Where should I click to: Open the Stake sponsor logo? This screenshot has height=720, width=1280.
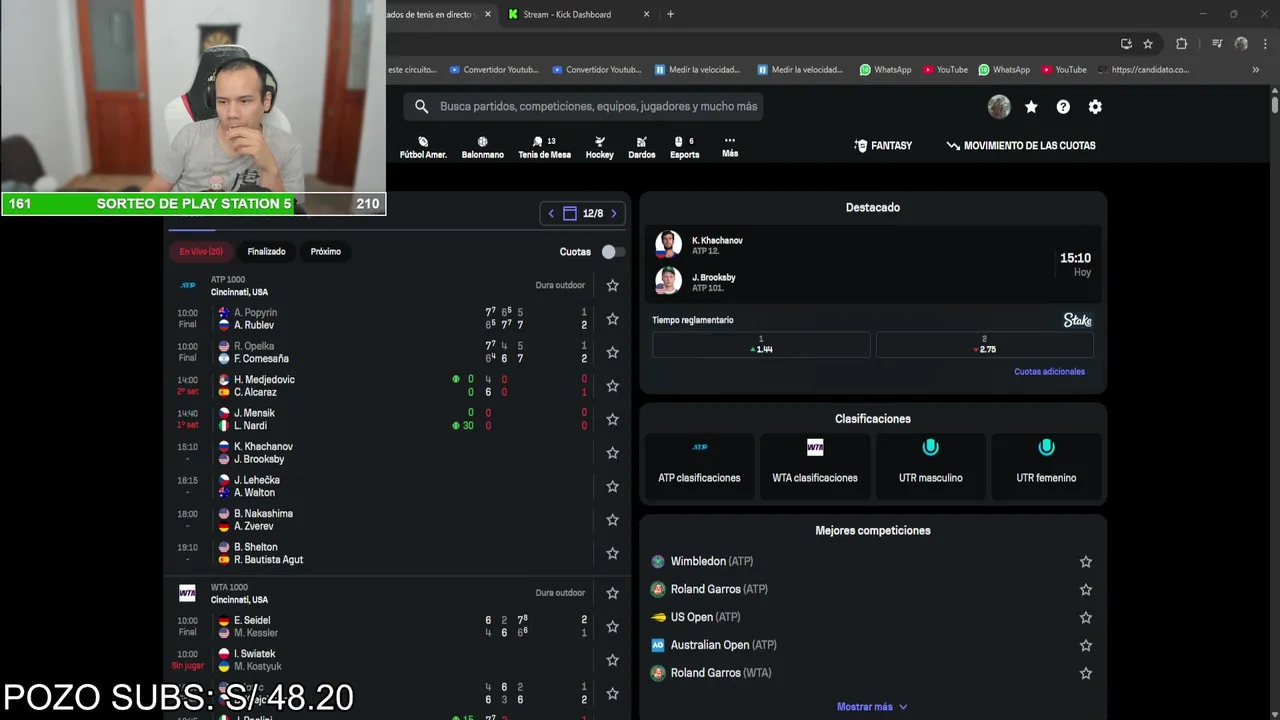click(1077, 320)
